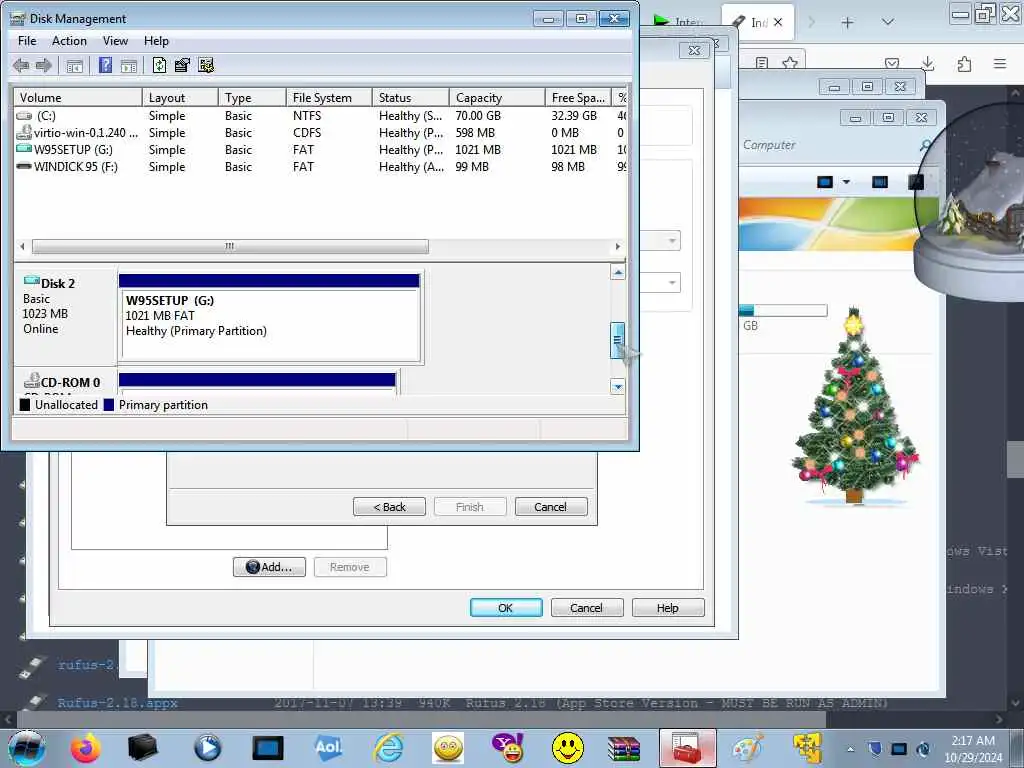Screen dimensions: 1024x768
Task: Select the W95SETUP (G:) volume in list
Action: pos(320,150)
